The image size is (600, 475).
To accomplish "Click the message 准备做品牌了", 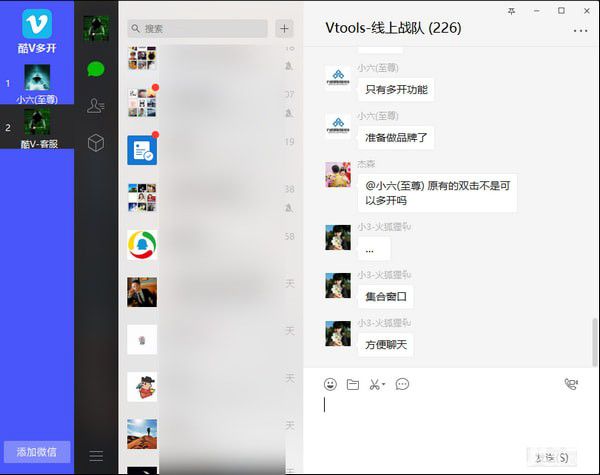I will 396,137.
